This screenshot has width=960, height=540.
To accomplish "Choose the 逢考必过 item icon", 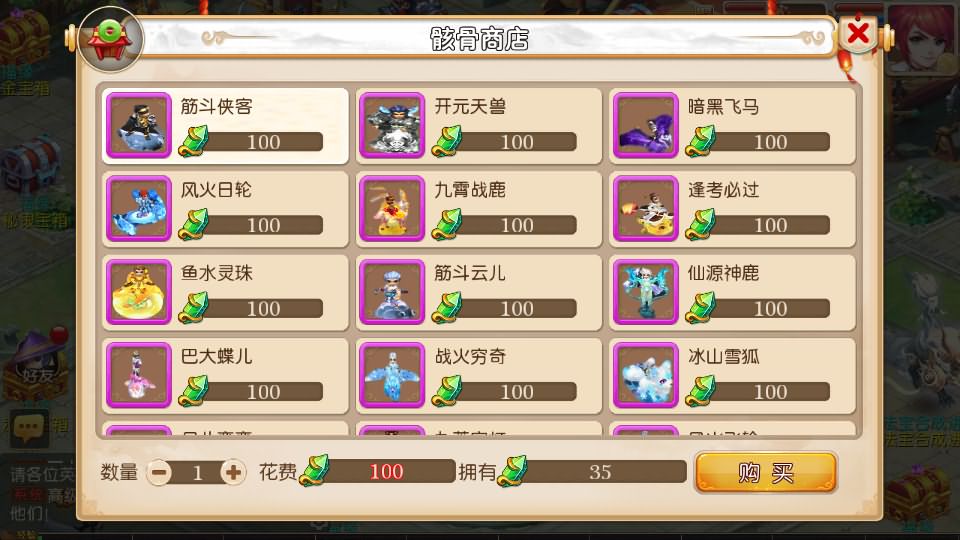I will (x=645, y=209).
